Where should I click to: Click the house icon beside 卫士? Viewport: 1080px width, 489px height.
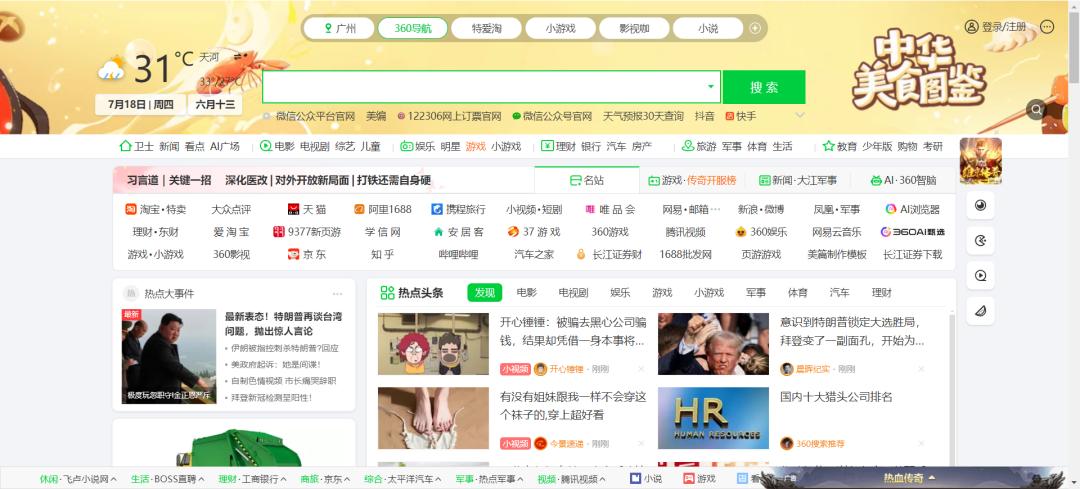click(125, 146)
